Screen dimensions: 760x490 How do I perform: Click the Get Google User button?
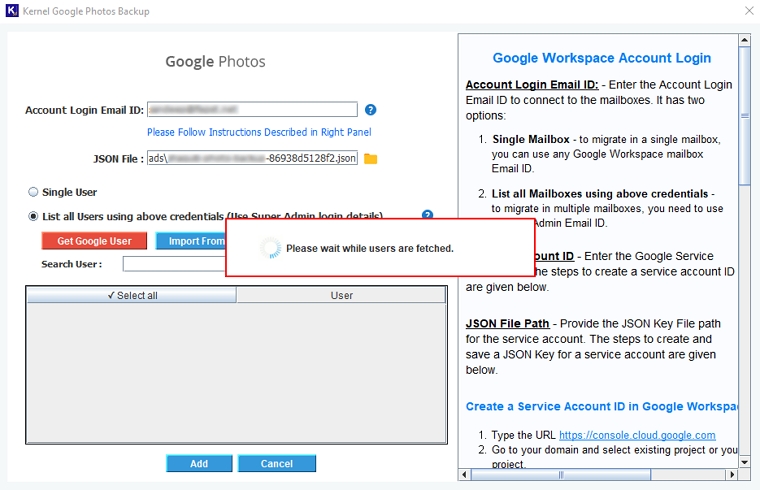(x=94, y=241)
